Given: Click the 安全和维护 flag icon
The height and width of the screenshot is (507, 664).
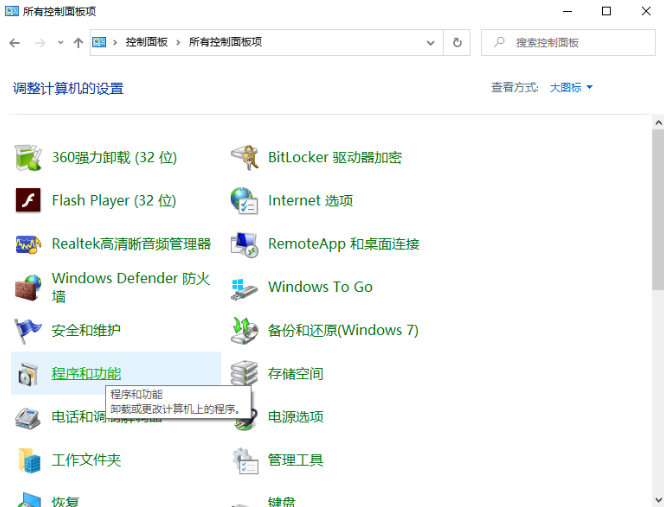Looking at the screenshot, I should (x=27, y=330).
